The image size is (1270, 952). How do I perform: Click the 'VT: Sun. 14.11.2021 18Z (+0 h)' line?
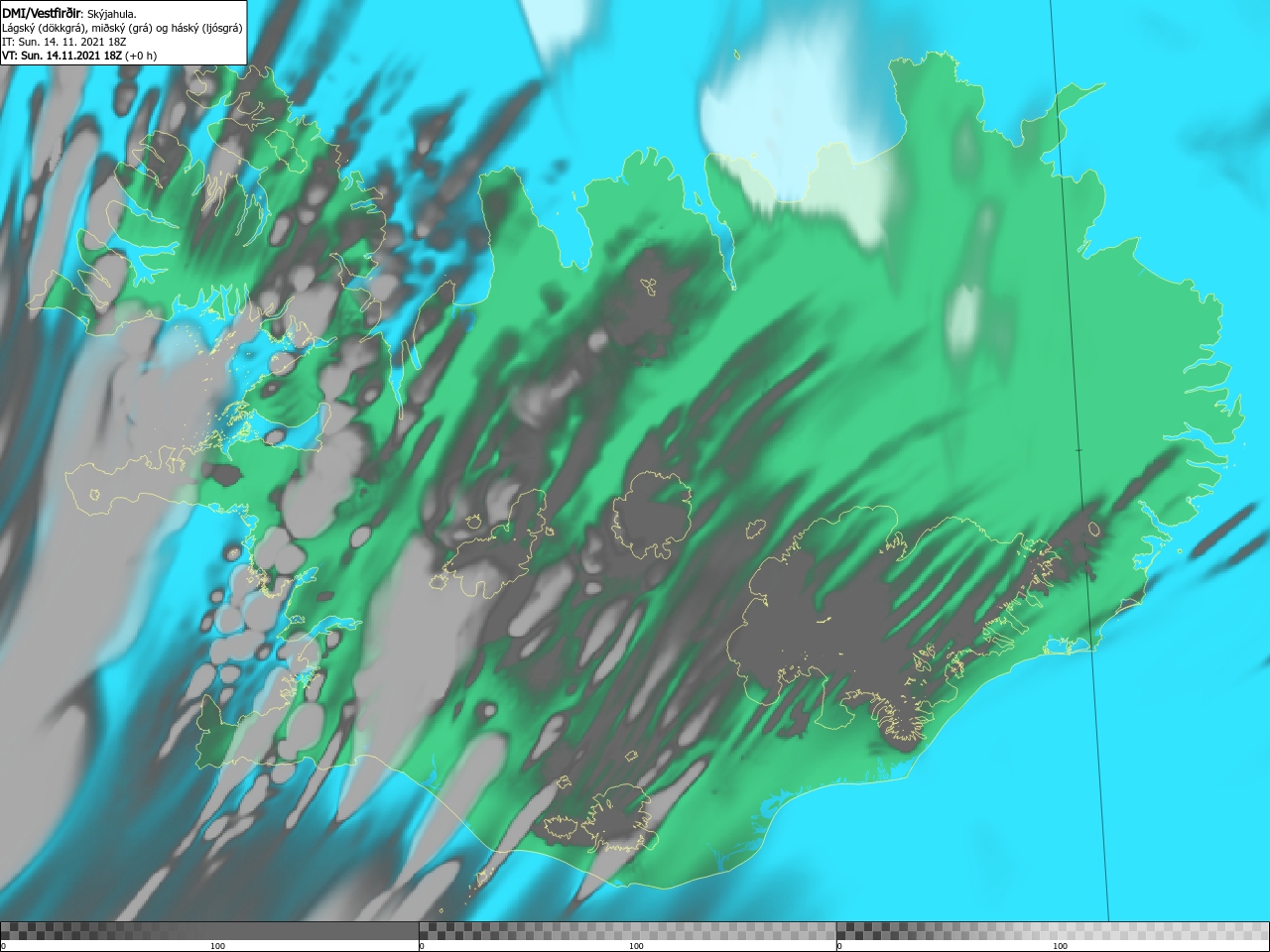click(79, 56)
